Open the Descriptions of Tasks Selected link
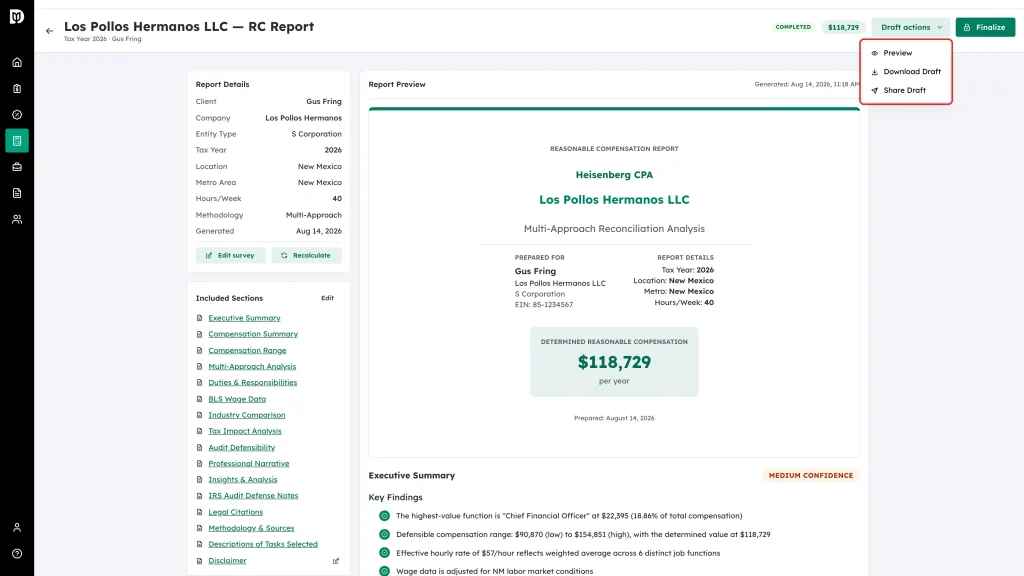1024x576 pixels. coord(263,544)
